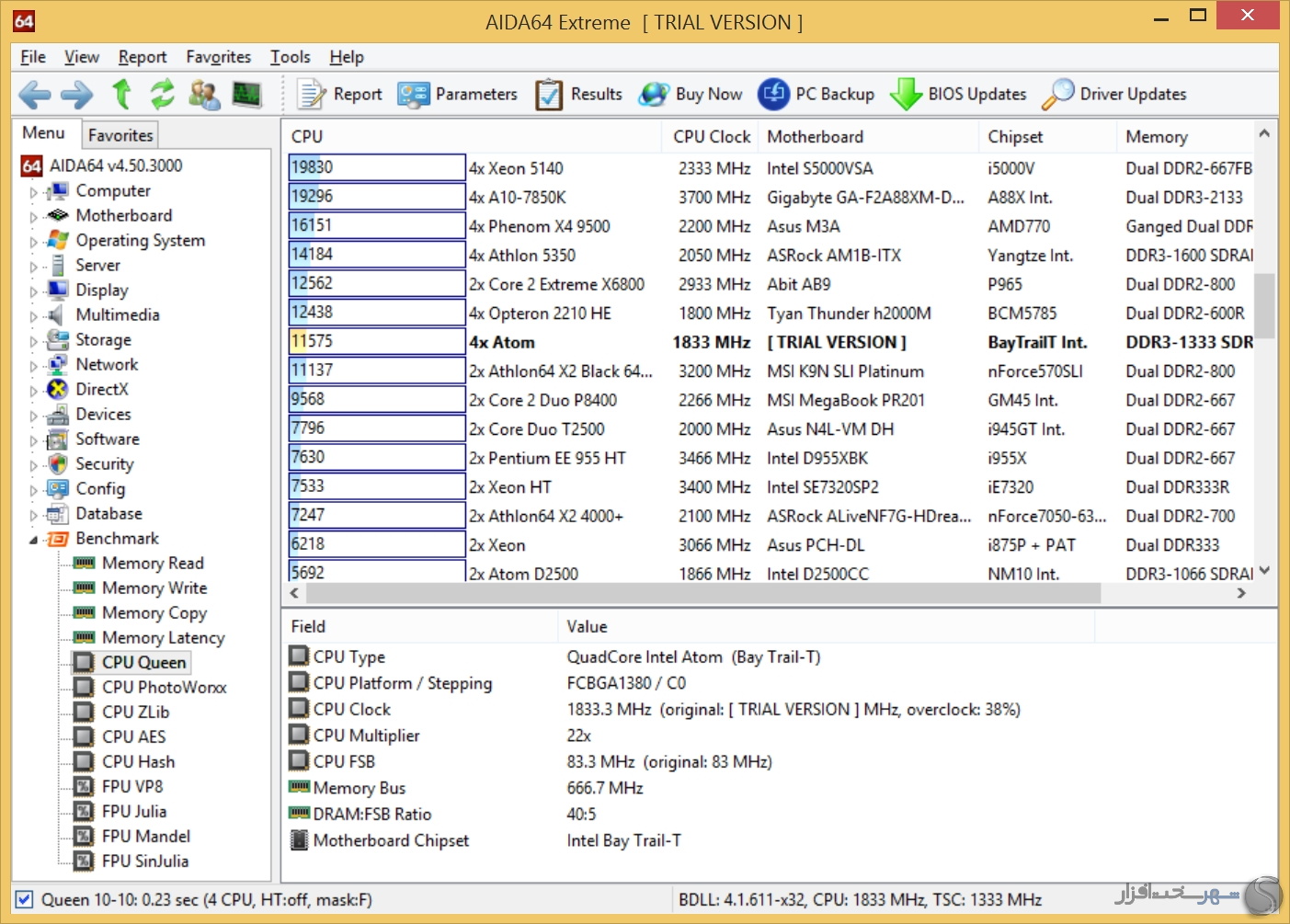Image resolution: width=1290 pixels, height=924 pixels.
Task: Open the Memory Read benchmark
Action: [153, 563]
